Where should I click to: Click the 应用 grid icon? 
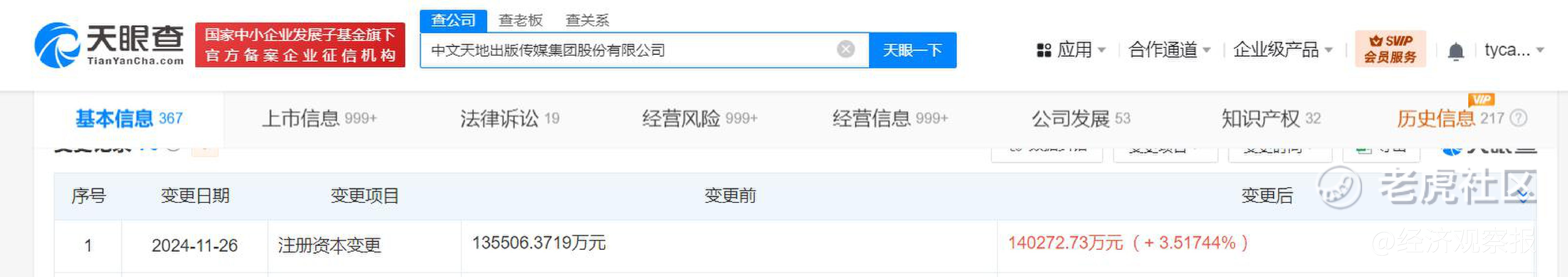click(x=1043, y=50)
